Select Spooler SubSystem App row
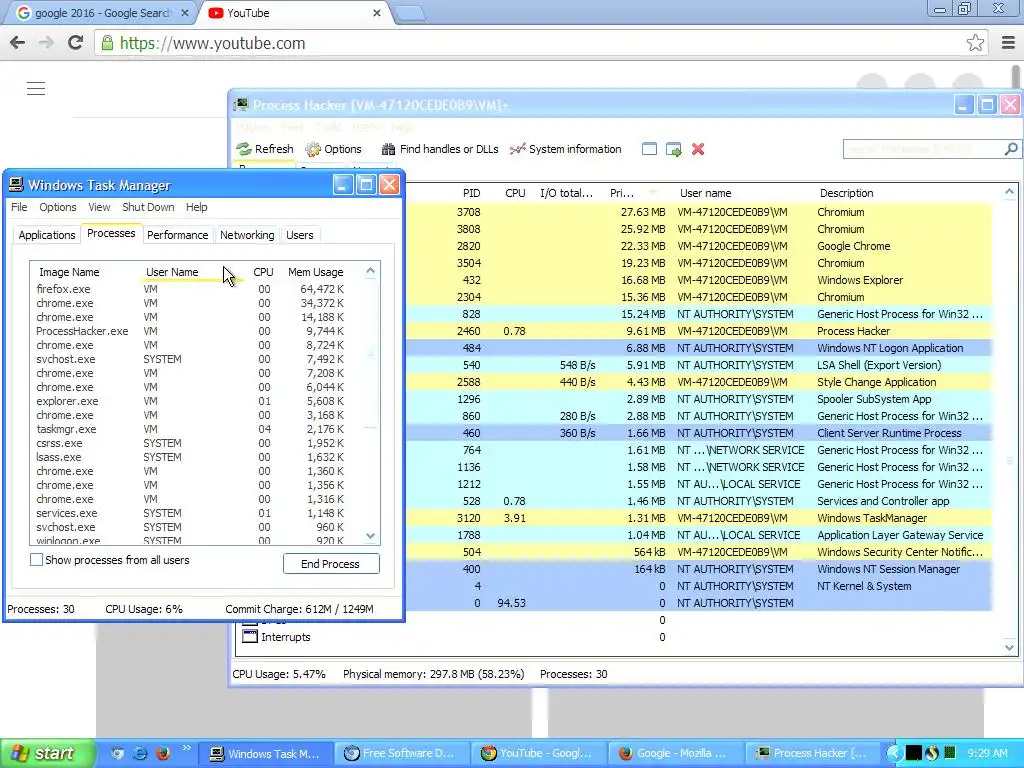This screenshot has width=1024, height=768. 699,399
